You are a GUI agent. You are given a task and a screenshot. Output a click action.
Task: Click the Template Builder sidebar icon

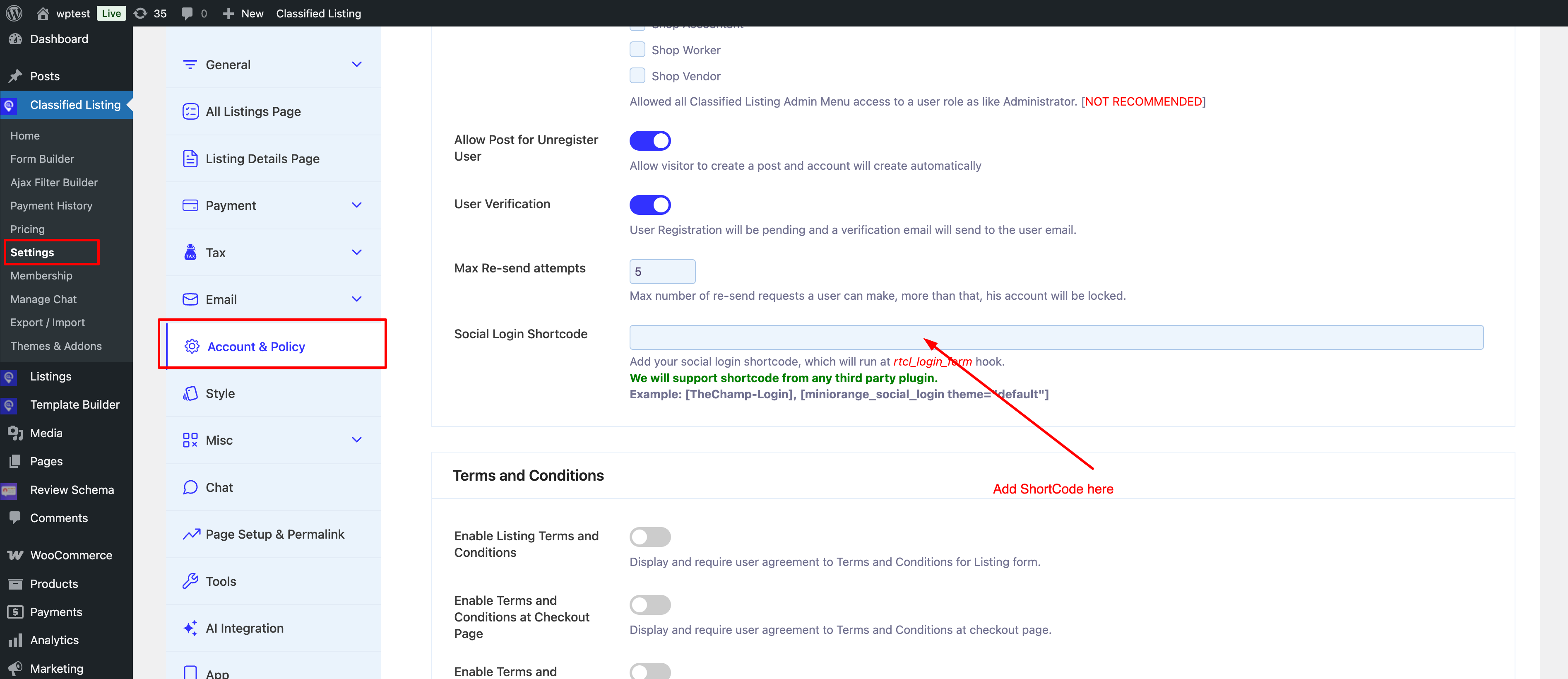click(9, 405)
